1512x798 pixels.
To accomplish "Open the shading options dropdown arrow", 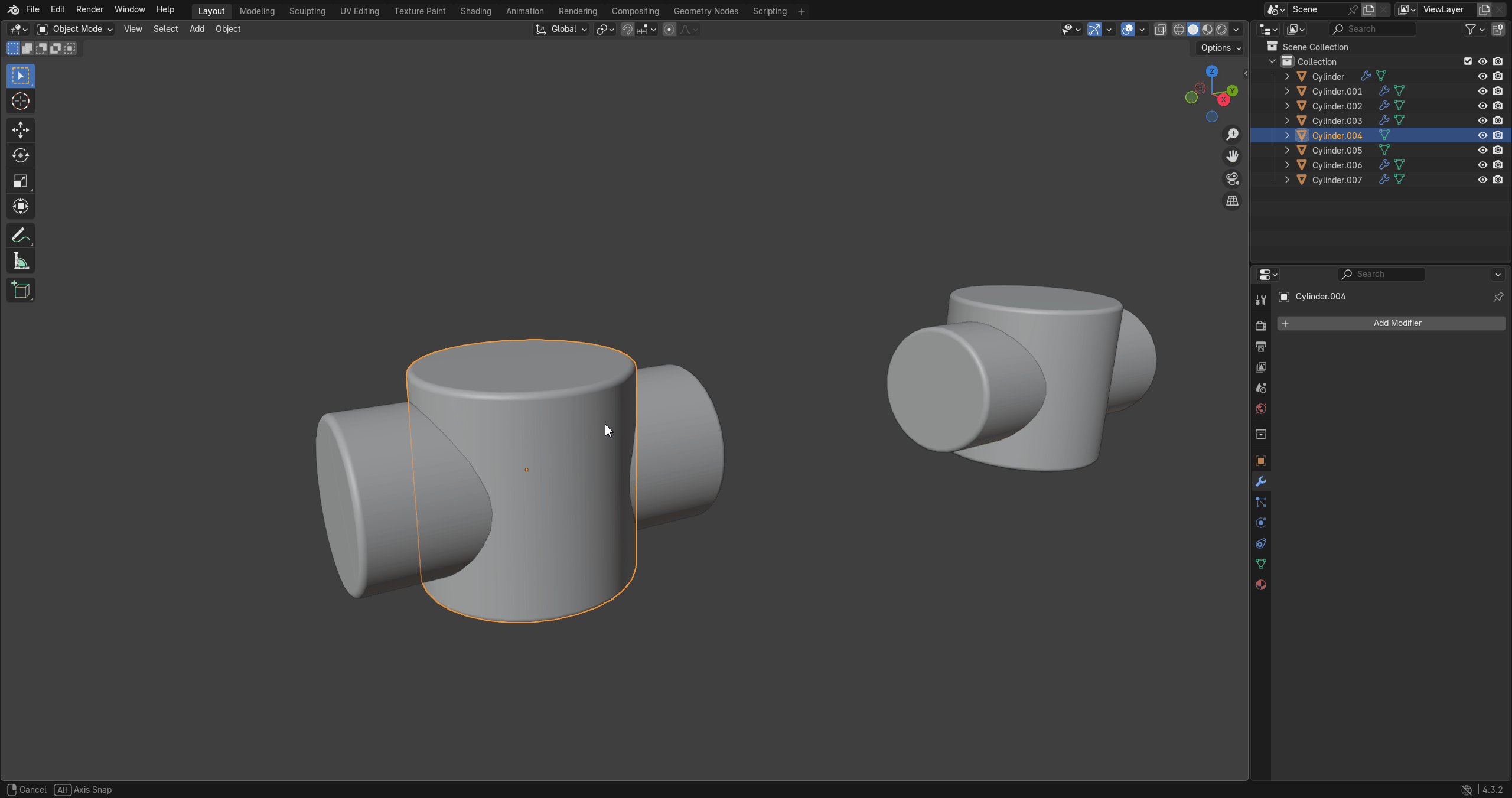I will point(1236,29).
